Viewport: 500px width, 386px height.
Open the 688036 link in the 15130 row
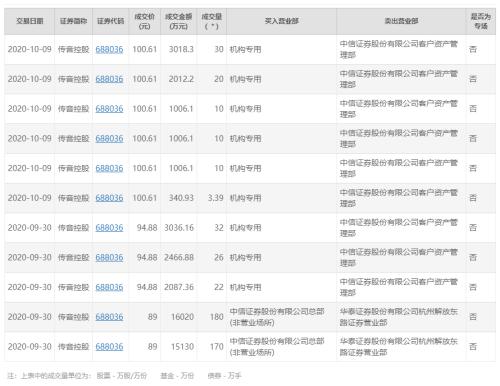point(109,347)
